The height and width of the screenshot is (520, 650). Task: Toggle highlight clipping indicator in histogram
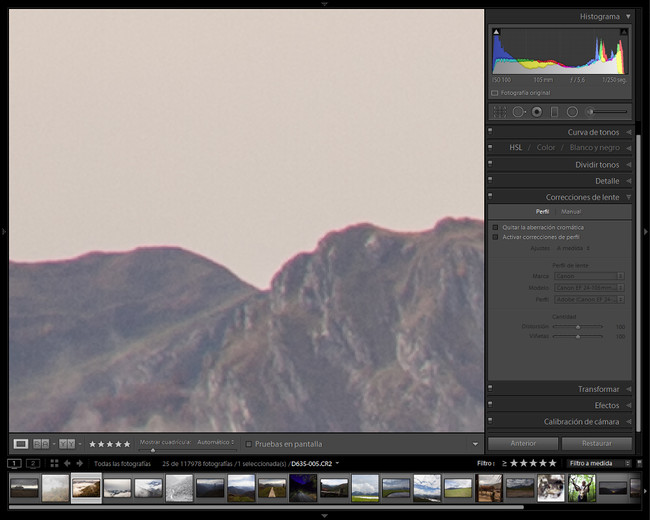point(624,32)
